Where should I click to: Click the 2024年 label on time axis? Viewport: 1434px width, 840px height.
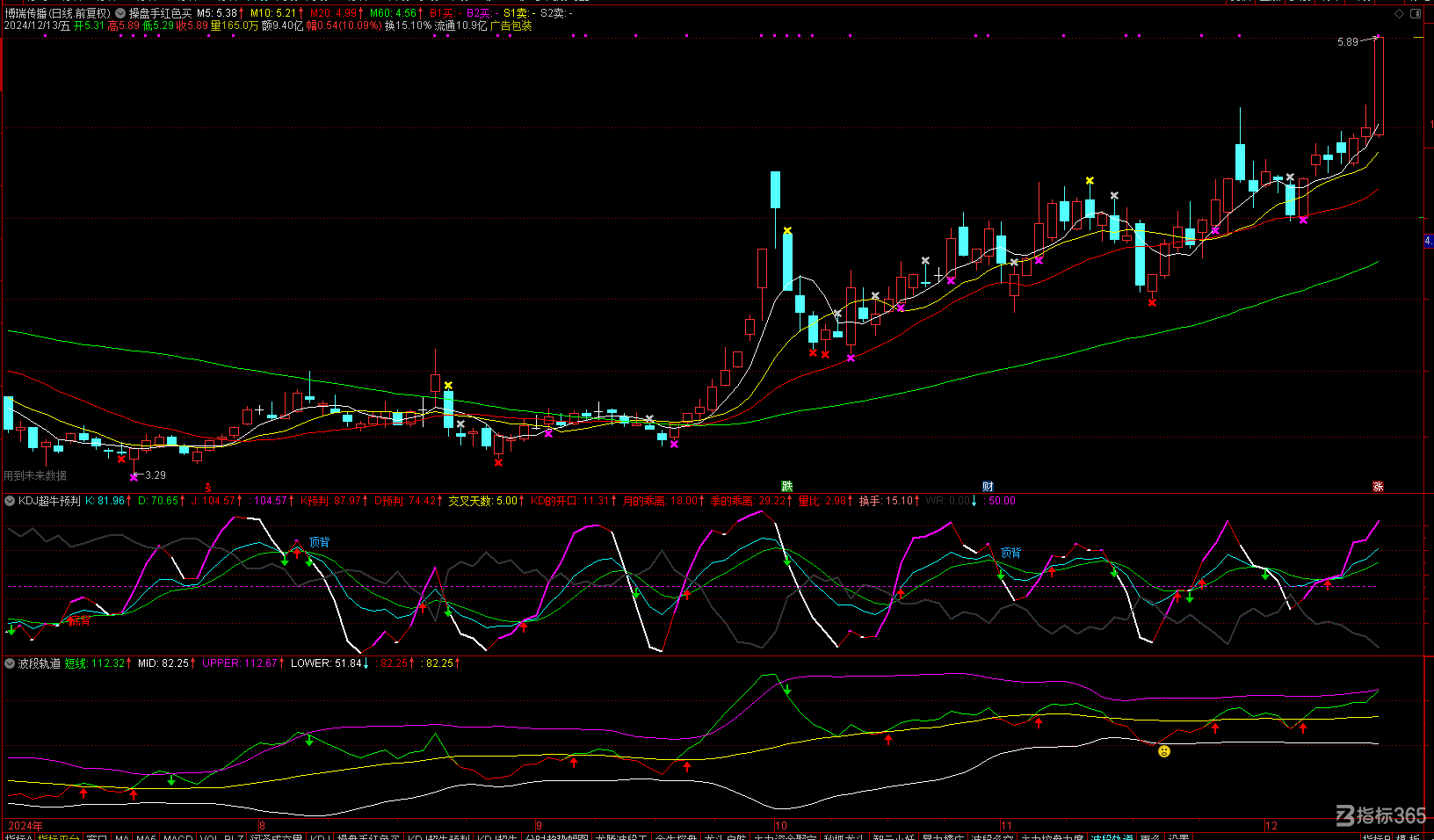[x=25, y=826]
